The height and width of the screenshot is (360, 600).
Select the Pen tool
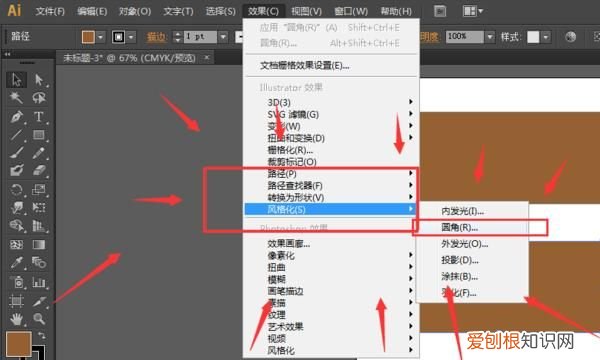(16, 116)
